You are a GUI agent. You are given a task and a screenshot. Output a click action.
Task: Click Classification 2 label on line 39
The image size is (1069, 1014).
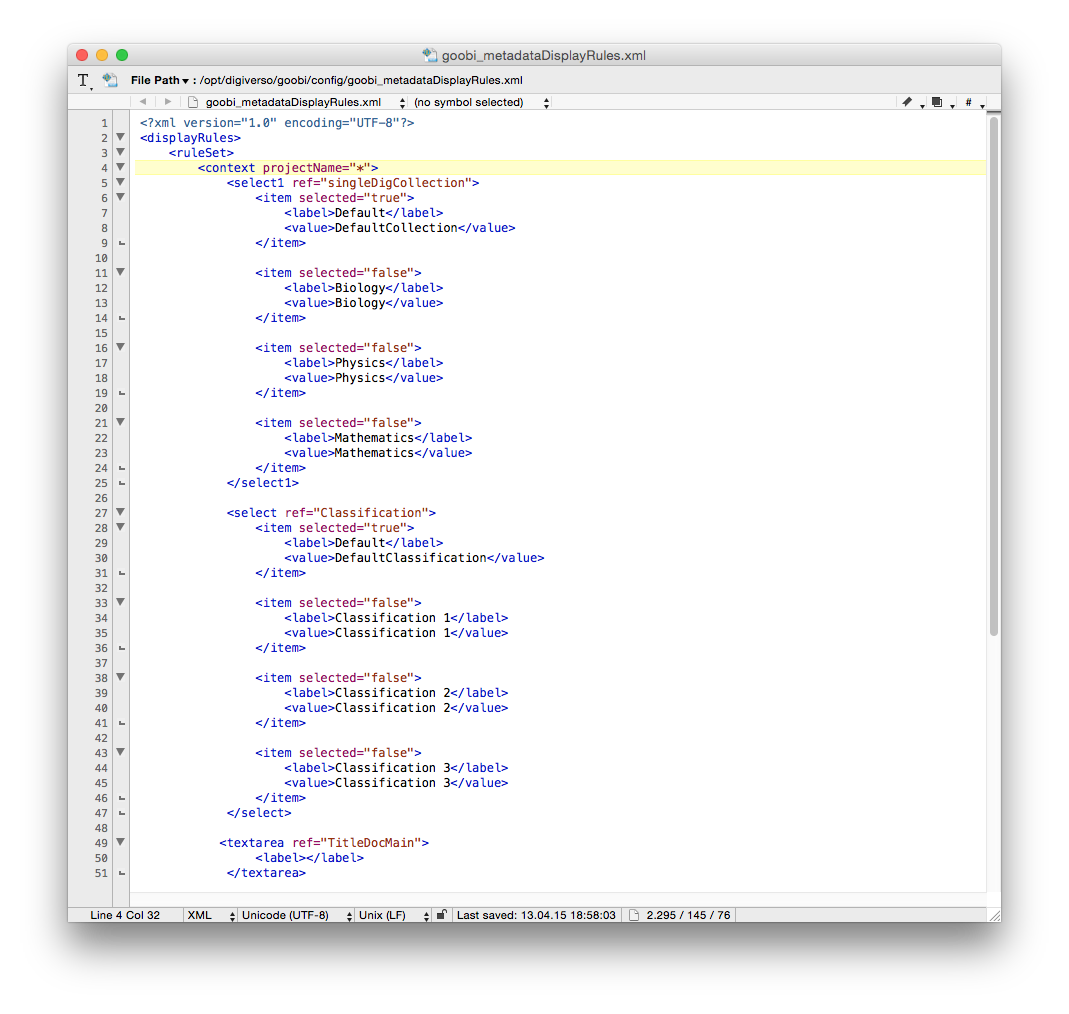(393, 693)
